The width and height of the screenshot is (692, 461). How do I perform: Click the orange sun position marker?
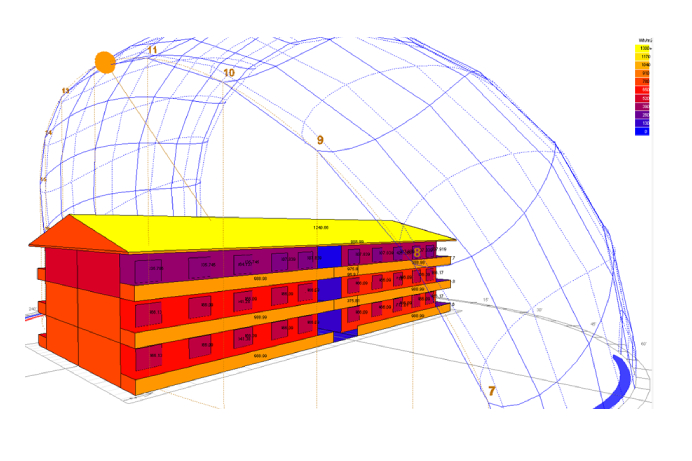[x=105, y=62]
